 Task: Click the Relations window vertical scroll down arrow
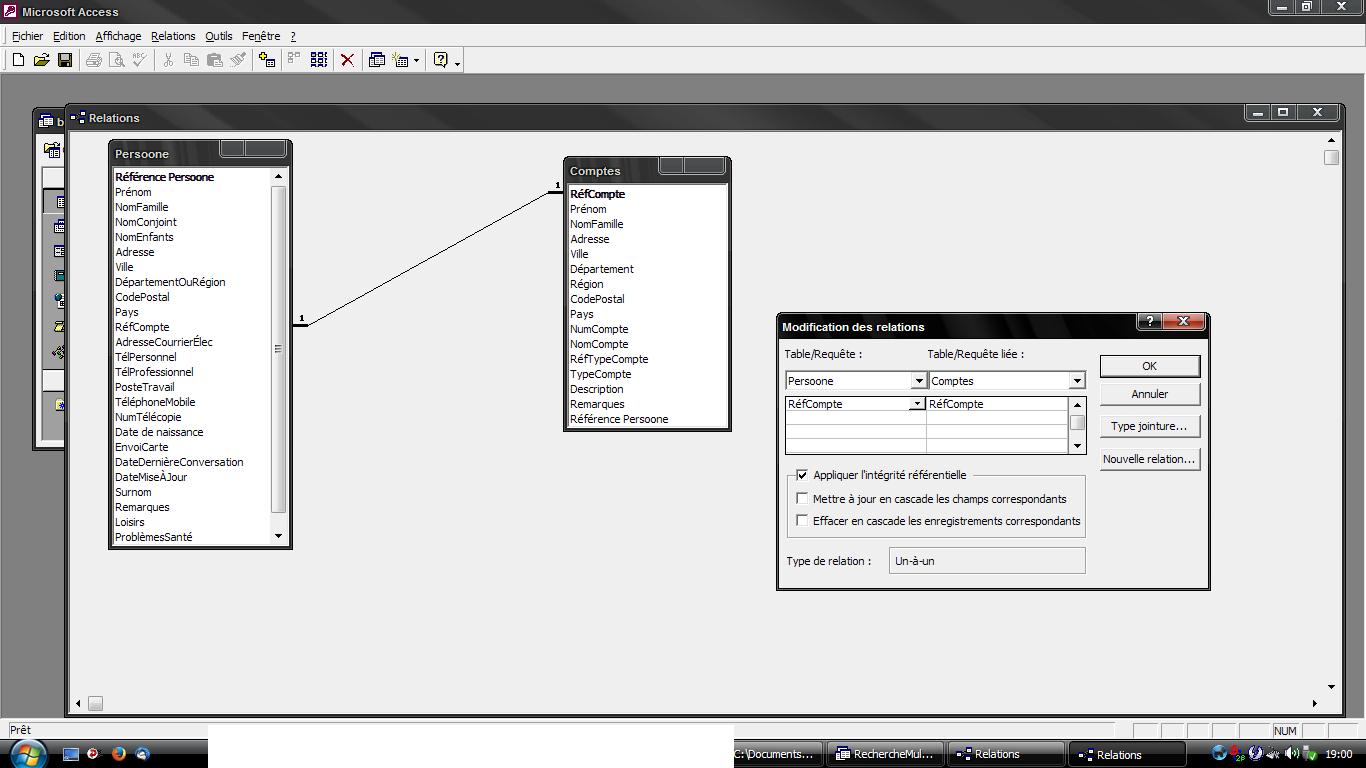point(1331,687)
